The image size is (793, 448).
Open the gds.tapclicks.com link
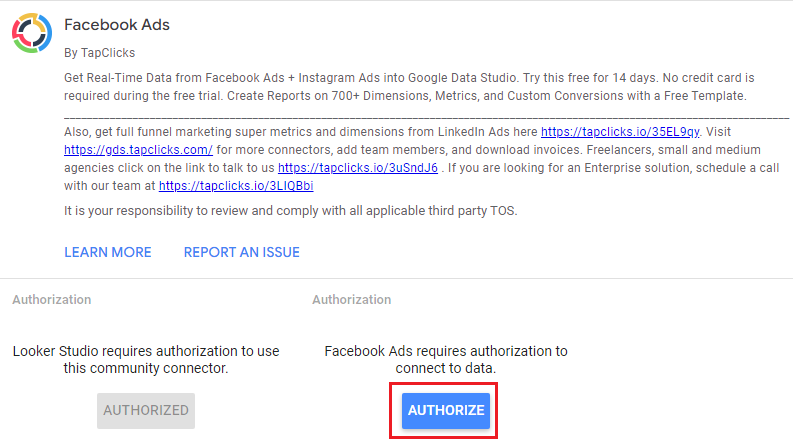coord(138,150)
